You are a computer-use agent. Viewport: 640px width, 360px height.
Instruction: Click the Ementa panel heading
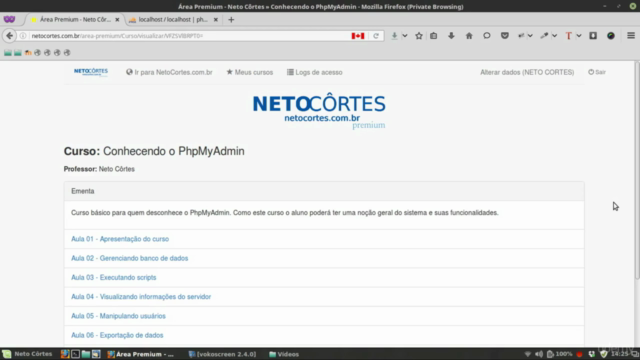[324, 191]
